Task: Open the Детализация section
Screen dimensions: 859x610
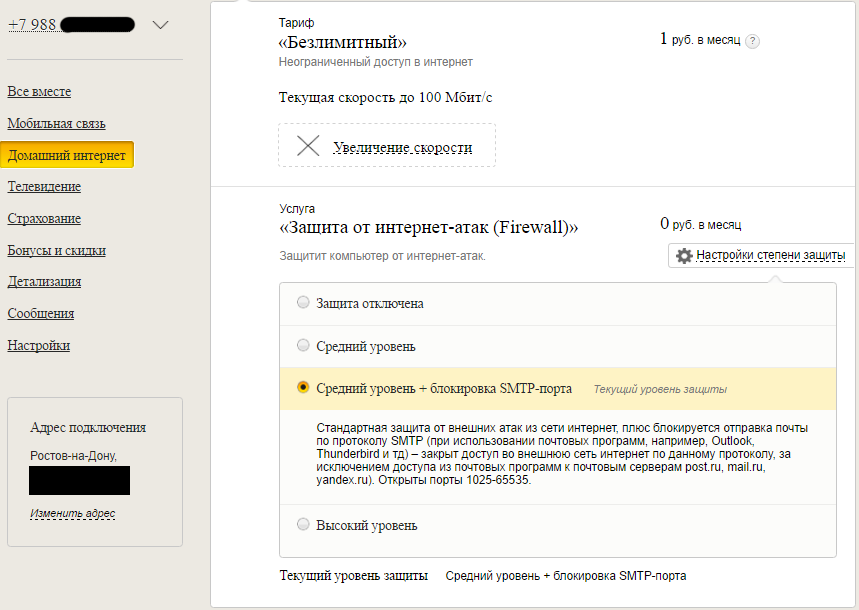Action: click(x=45, y=282)
